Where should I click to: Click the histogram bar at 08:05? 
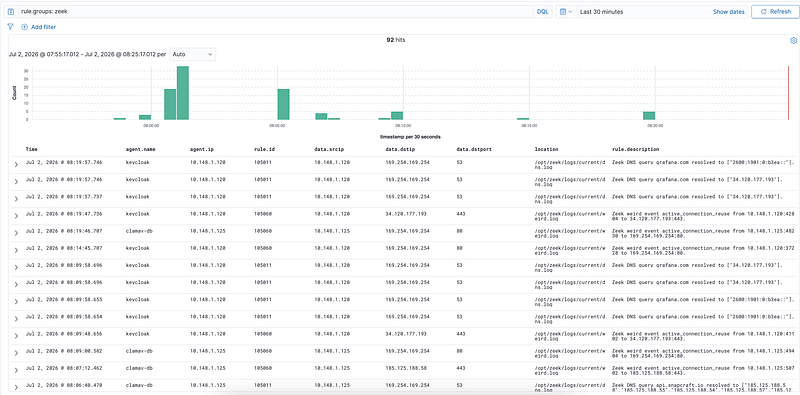pyautogui.click(x=284, y=104)
